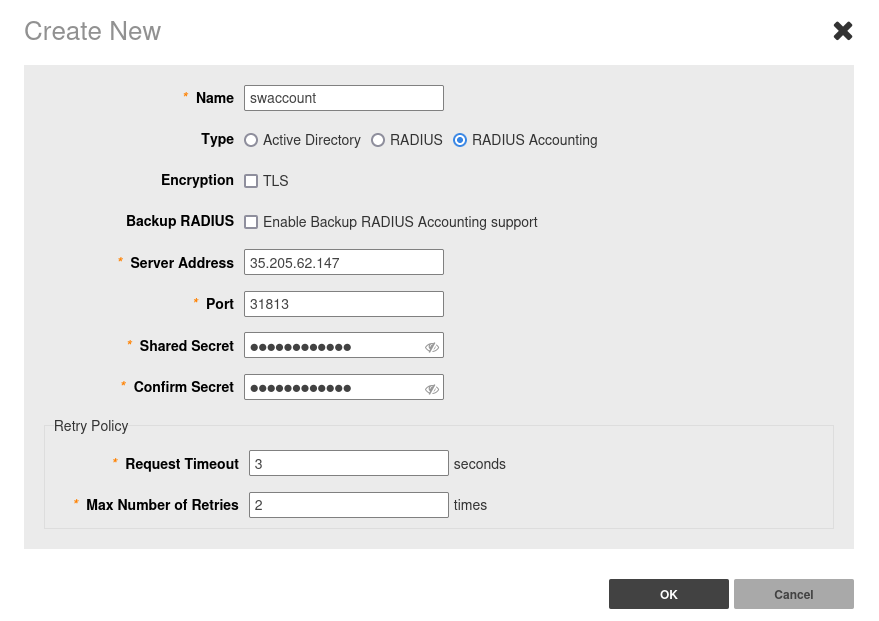This screenshot has width=879, height=621.
Task: Select the Request Timeout seconds field
Action: (348, 463)
